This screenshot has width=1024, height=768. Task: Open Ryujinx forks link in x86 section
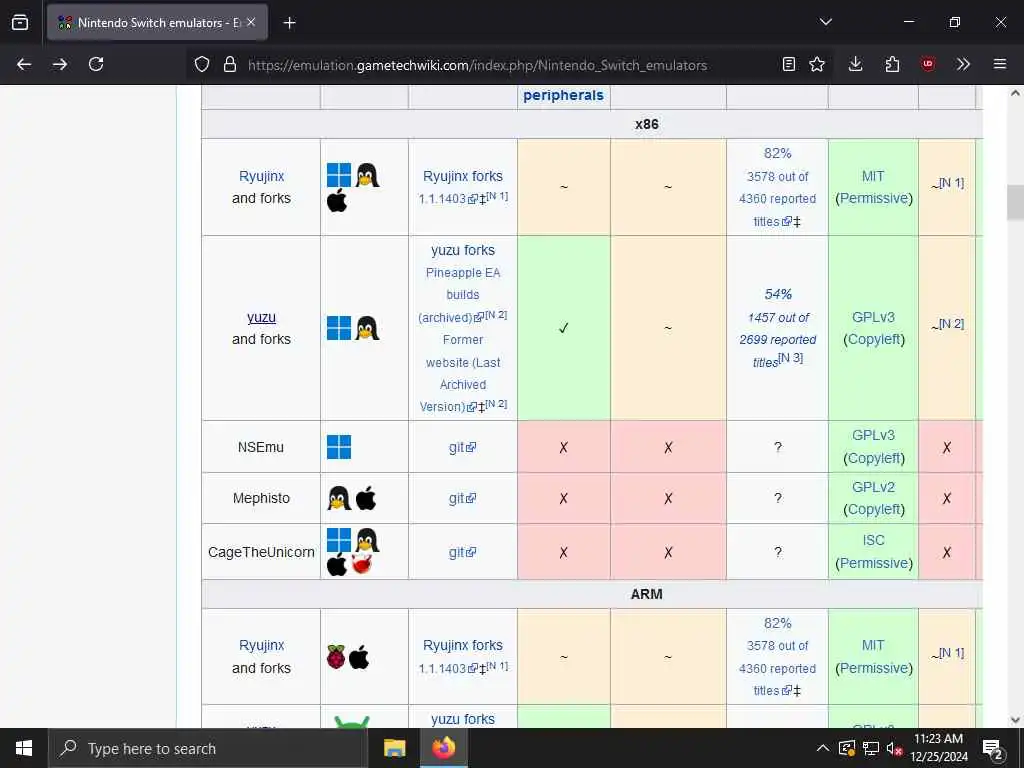[x=462, y=176]
